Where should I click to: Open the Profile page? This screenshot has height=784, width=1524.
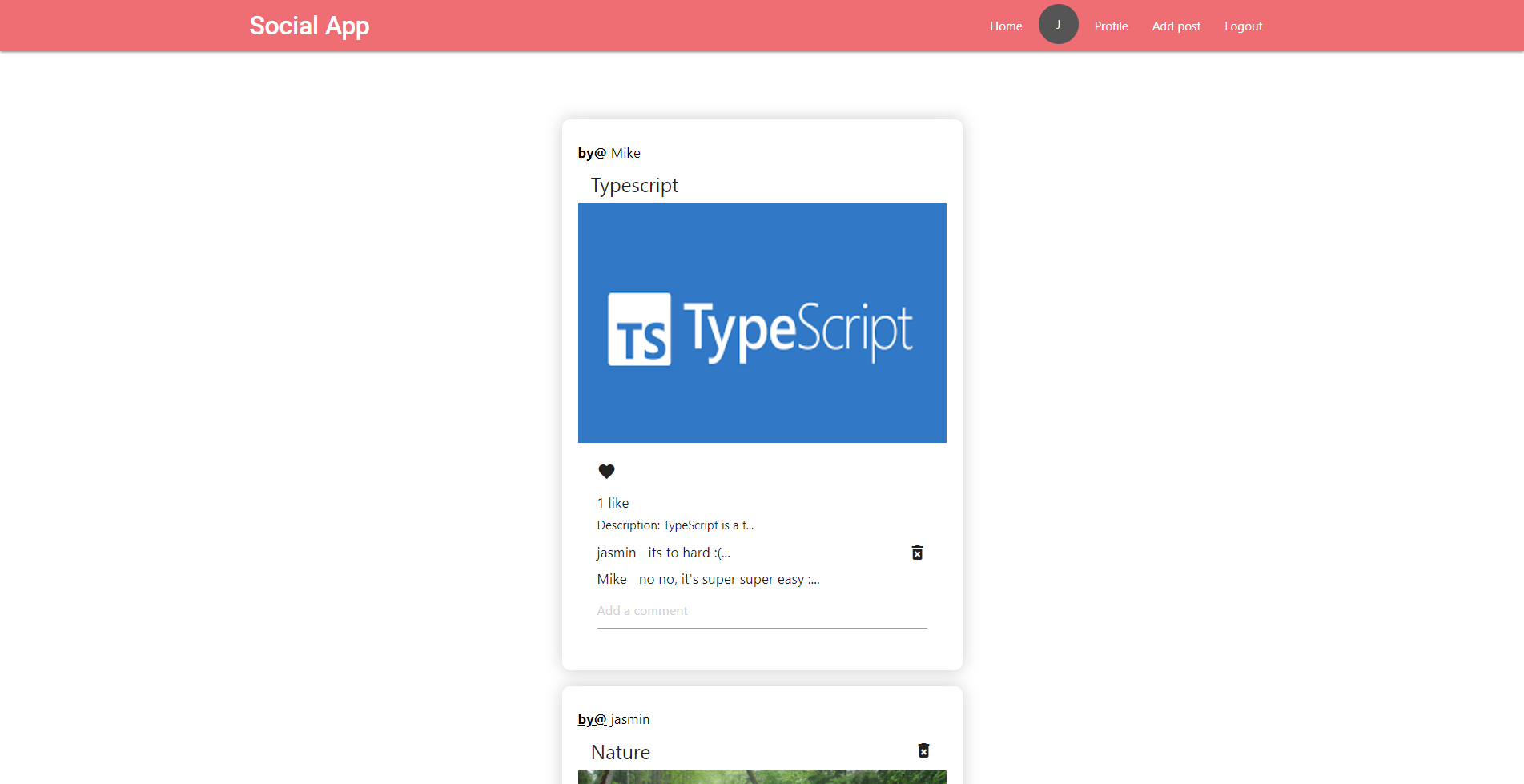[1111, 26]
